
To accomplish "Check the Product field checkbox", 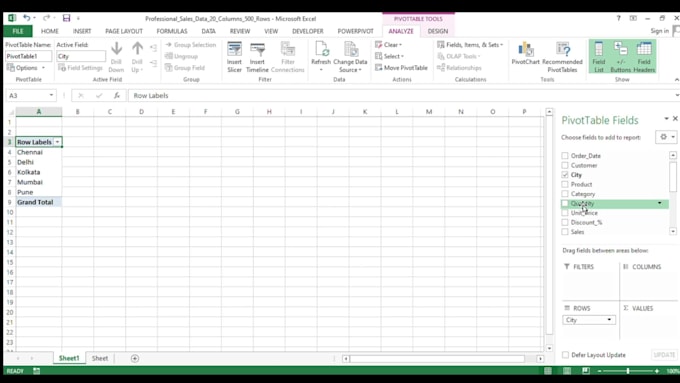I will click(x=565, y=184).
